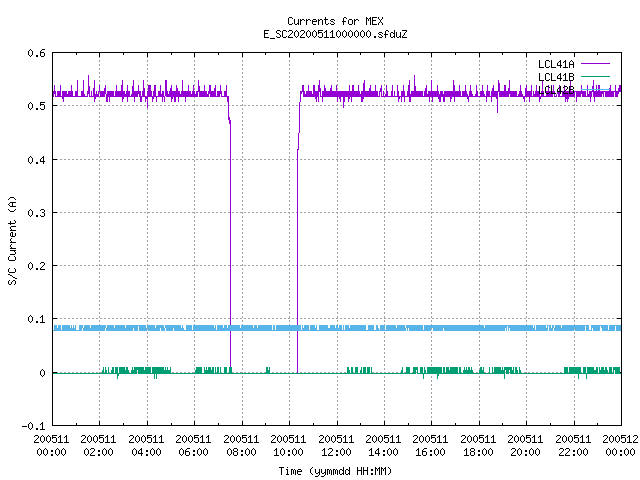
Task: Click the 200511 12:00 x-axis label
Action: click(x=336, y=445)
